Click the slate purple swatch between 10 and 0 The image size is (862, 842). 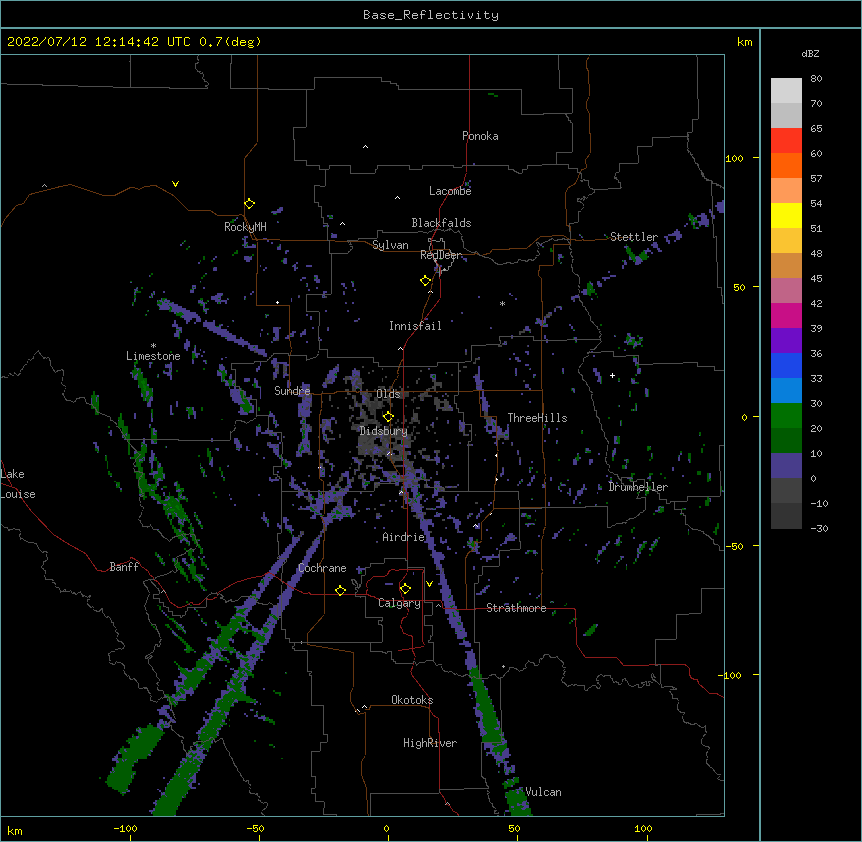point(786,466)
